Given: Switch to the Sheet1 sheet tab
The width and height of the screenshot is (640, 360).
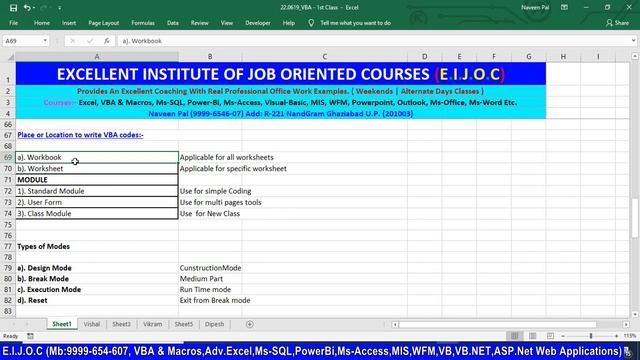Looking at the screenshot, I should [62, 324].
